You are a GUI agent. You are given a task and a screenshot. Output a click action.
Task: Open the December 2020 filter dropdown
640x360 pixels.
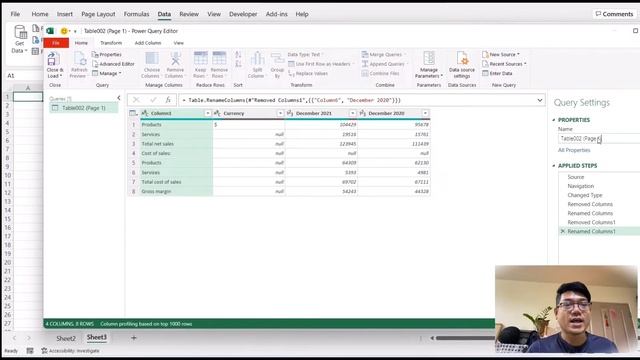(425, 113)
